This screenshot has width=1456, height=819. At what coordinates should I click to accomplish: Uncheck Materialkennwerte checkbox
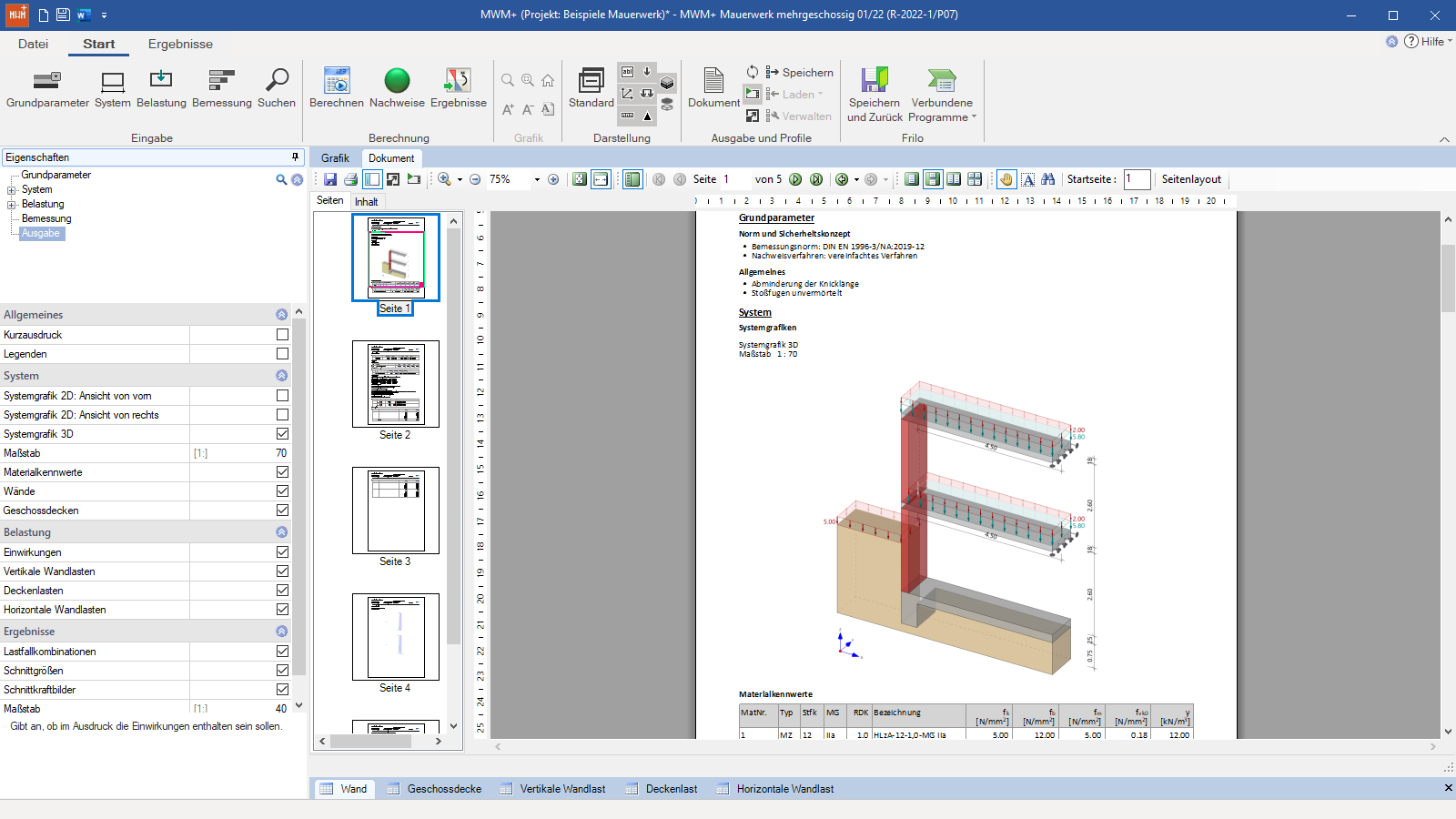pyautogui.click(x=282, y=472)
